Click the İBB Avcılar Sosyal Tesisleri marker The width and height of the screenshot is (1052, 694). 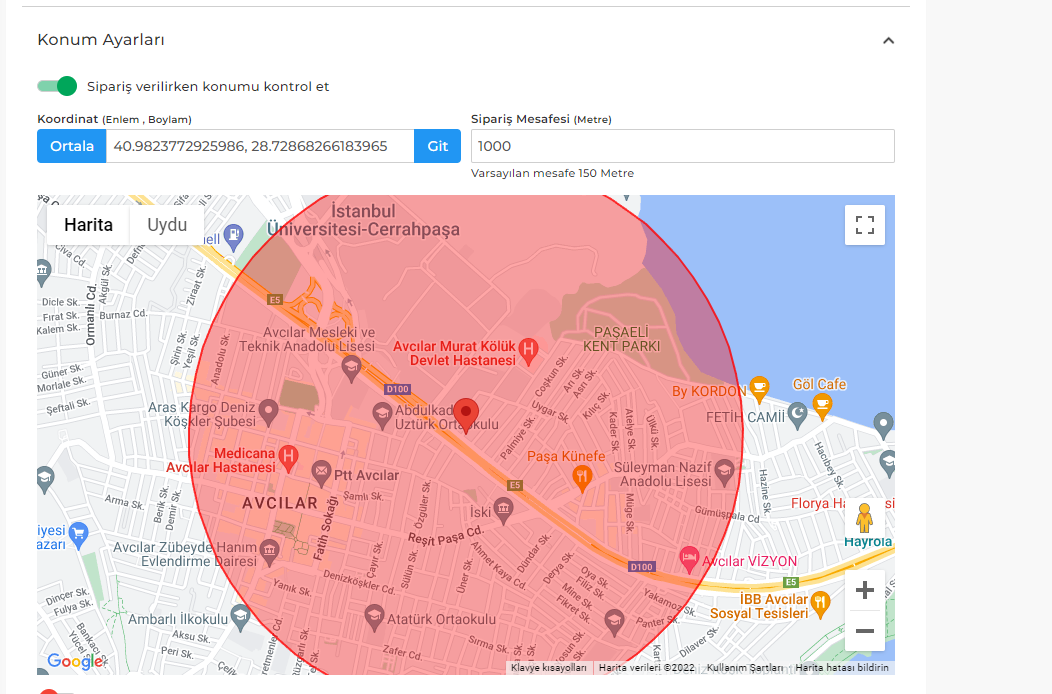pyautogui.click(x=820, y=604)
